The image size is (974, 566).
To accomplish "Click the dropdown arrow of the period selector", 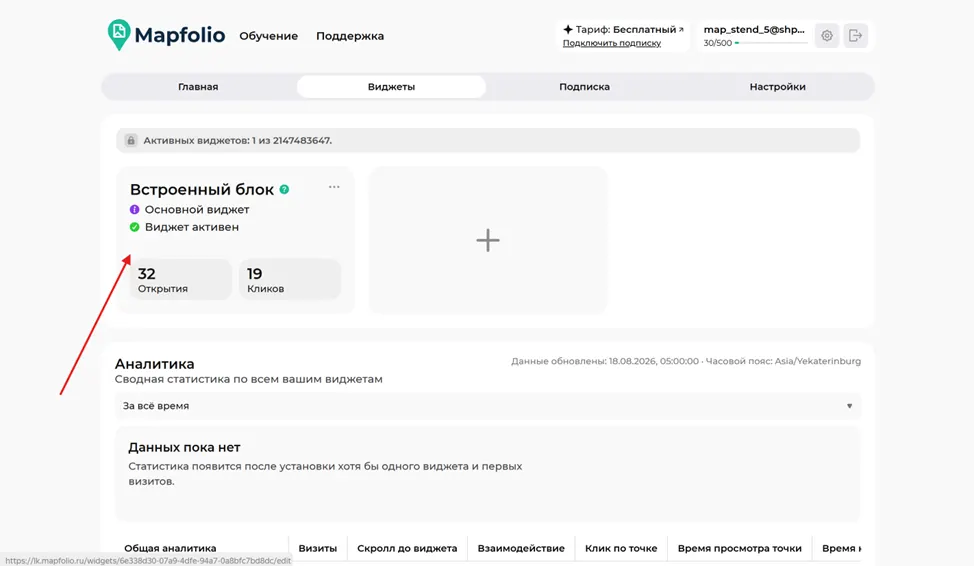I will pyautogui.click(x=849, y=406).
